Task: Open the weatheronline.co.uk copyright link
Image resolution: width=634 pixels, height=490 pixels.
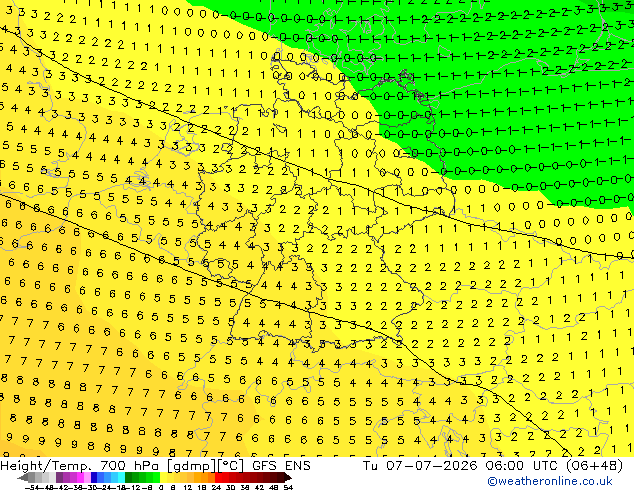Action: [550, 482]
